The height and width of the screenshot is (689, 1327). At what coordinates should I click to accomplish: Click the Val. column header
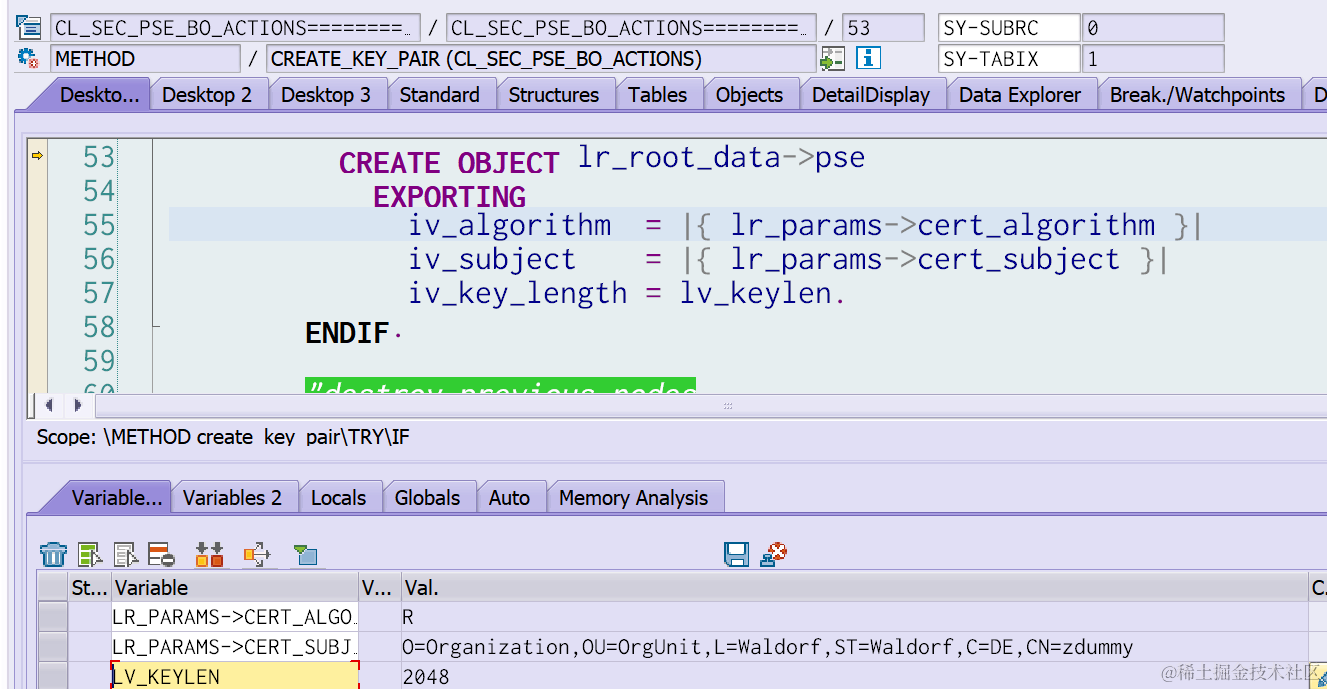[855, 587]
